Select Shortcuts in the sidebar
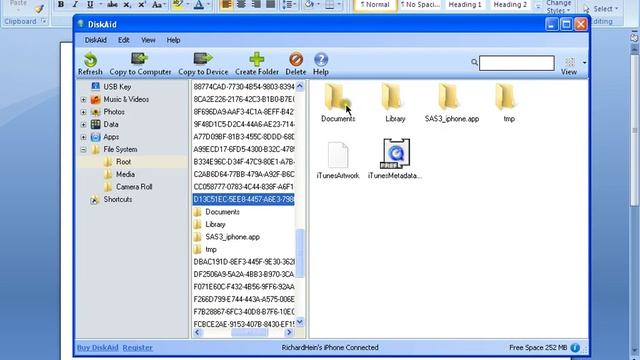Image resolution: width=640 pixels, height=360 pixels. click(x=118, y=199)
